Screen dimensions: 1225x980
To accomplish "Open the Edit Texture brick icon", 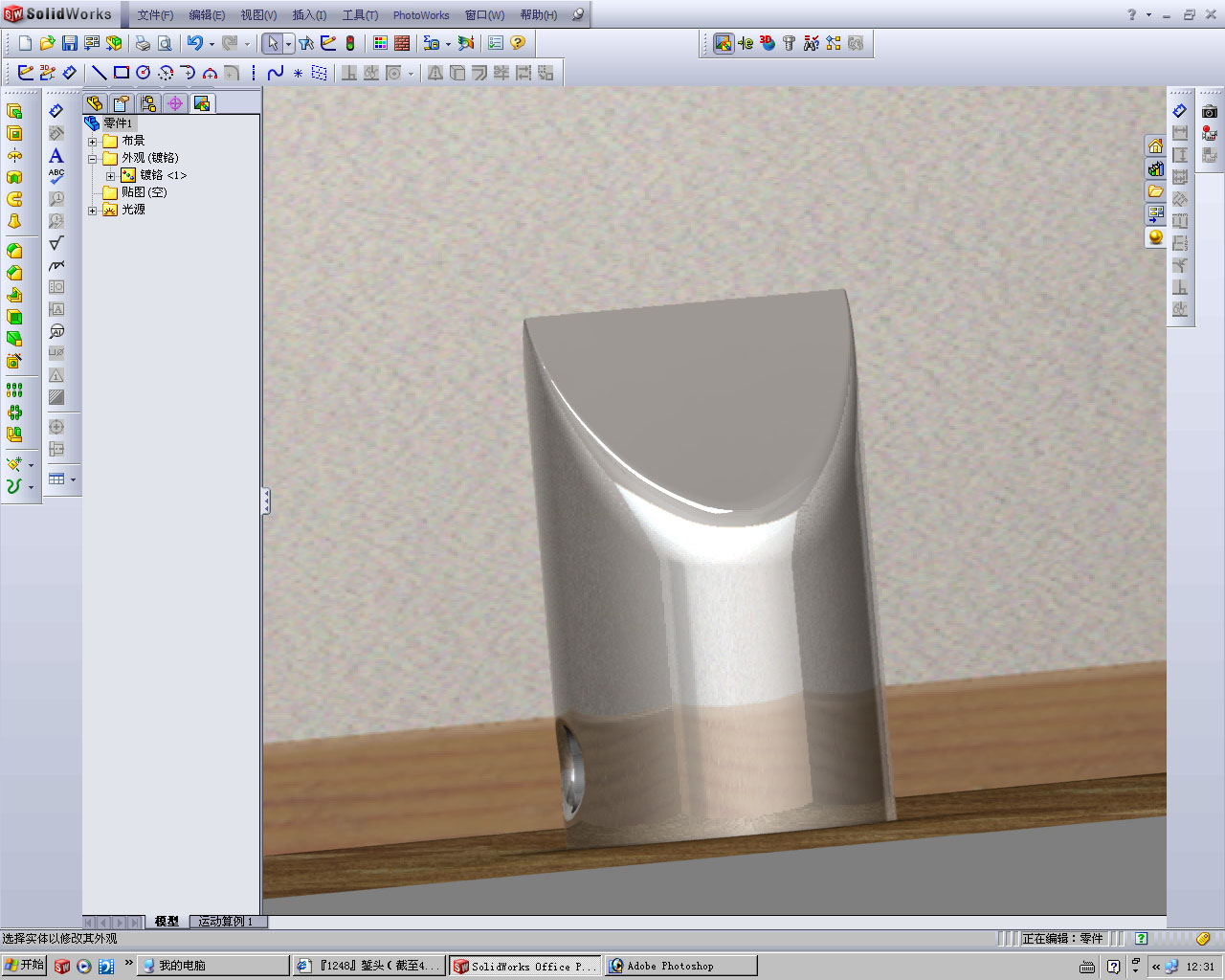I will pos(402,43).
